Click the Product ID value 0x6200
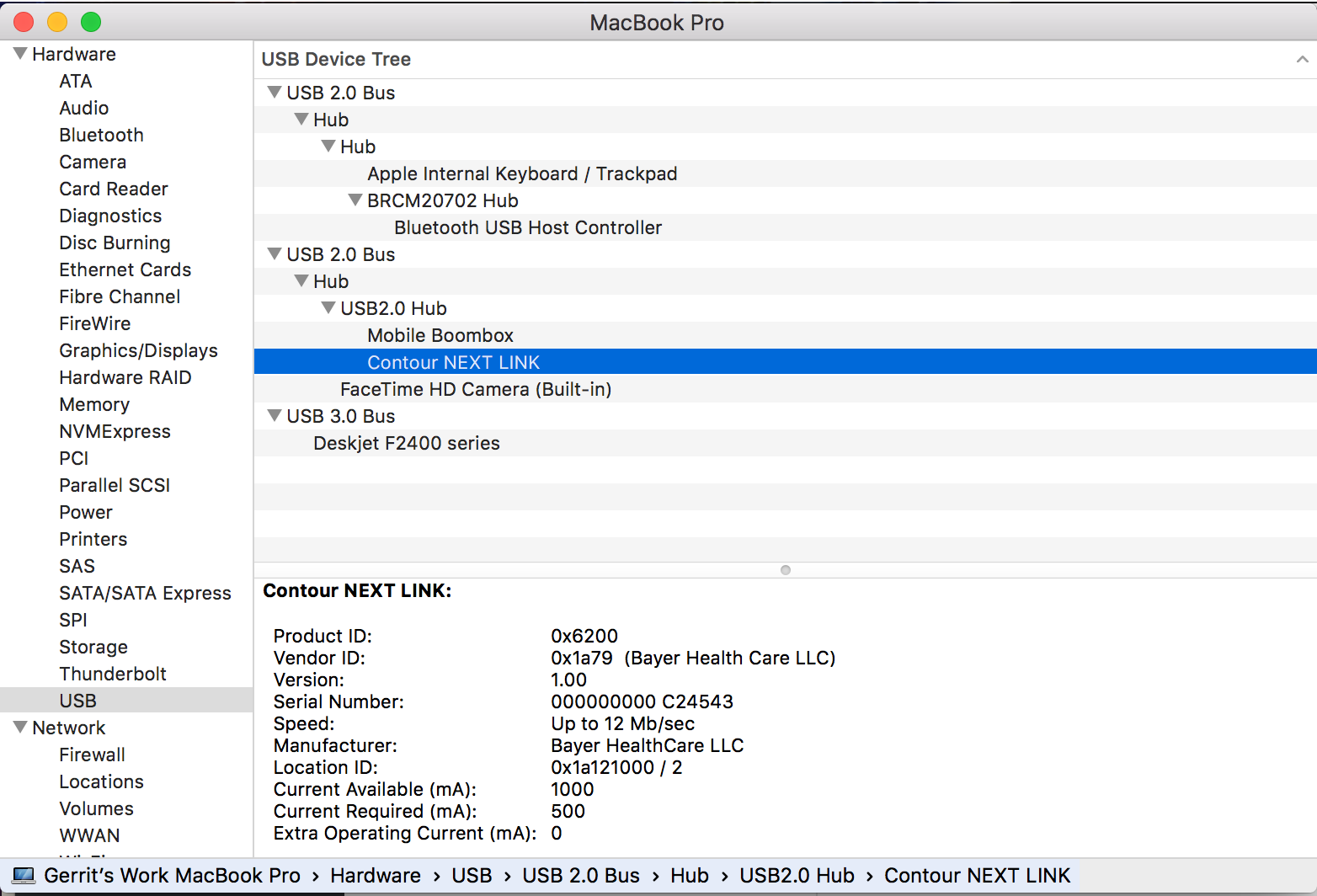 584,636
